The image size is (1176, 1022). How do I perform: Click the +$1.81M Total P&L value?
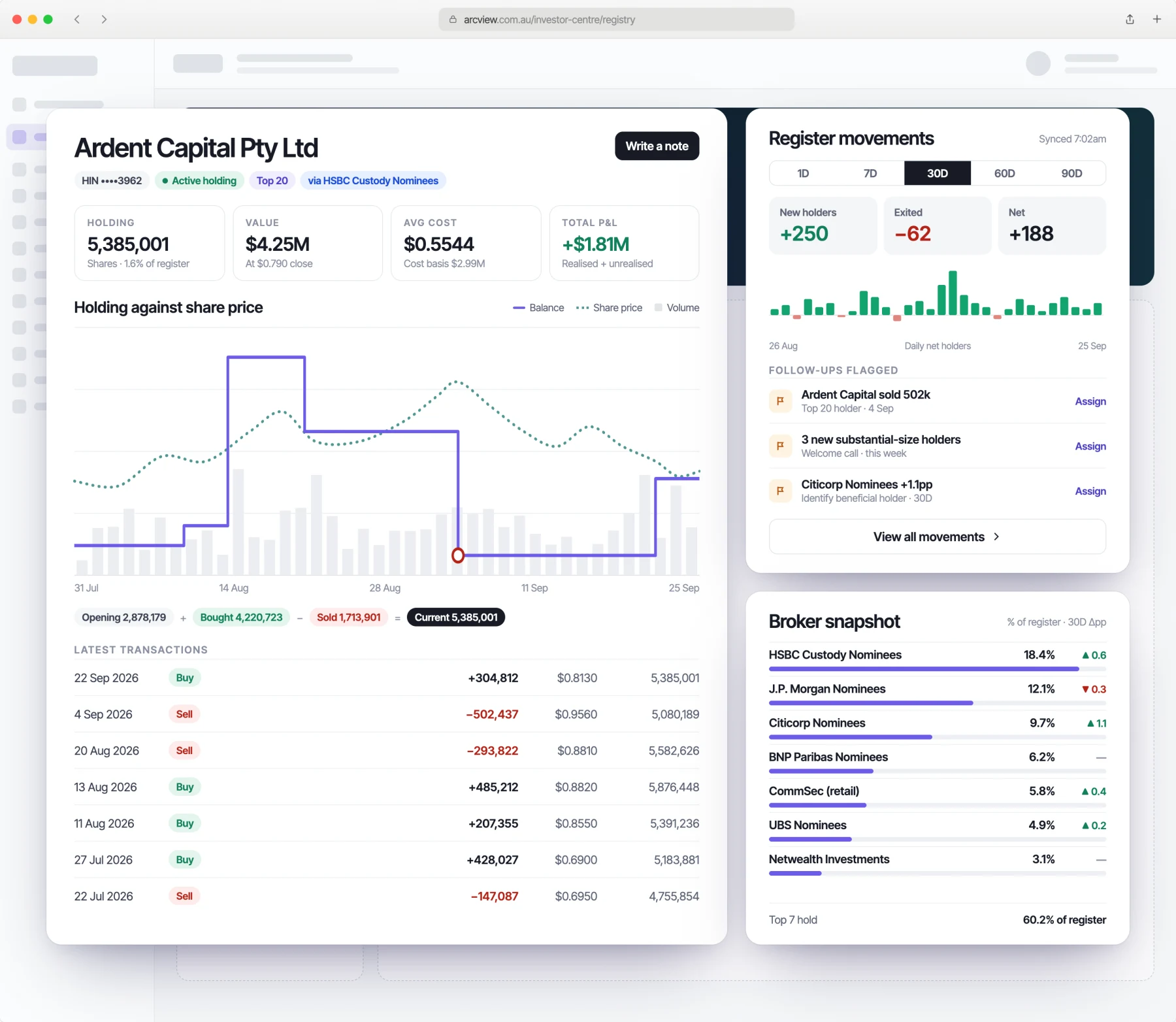click(596, 244)
